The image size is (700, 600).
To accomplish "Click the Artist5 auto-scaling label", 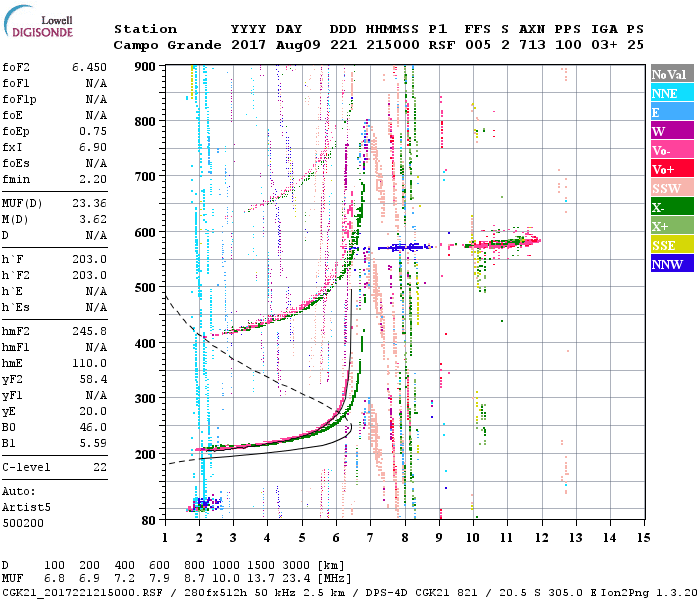I will click(x=23, y=507).
